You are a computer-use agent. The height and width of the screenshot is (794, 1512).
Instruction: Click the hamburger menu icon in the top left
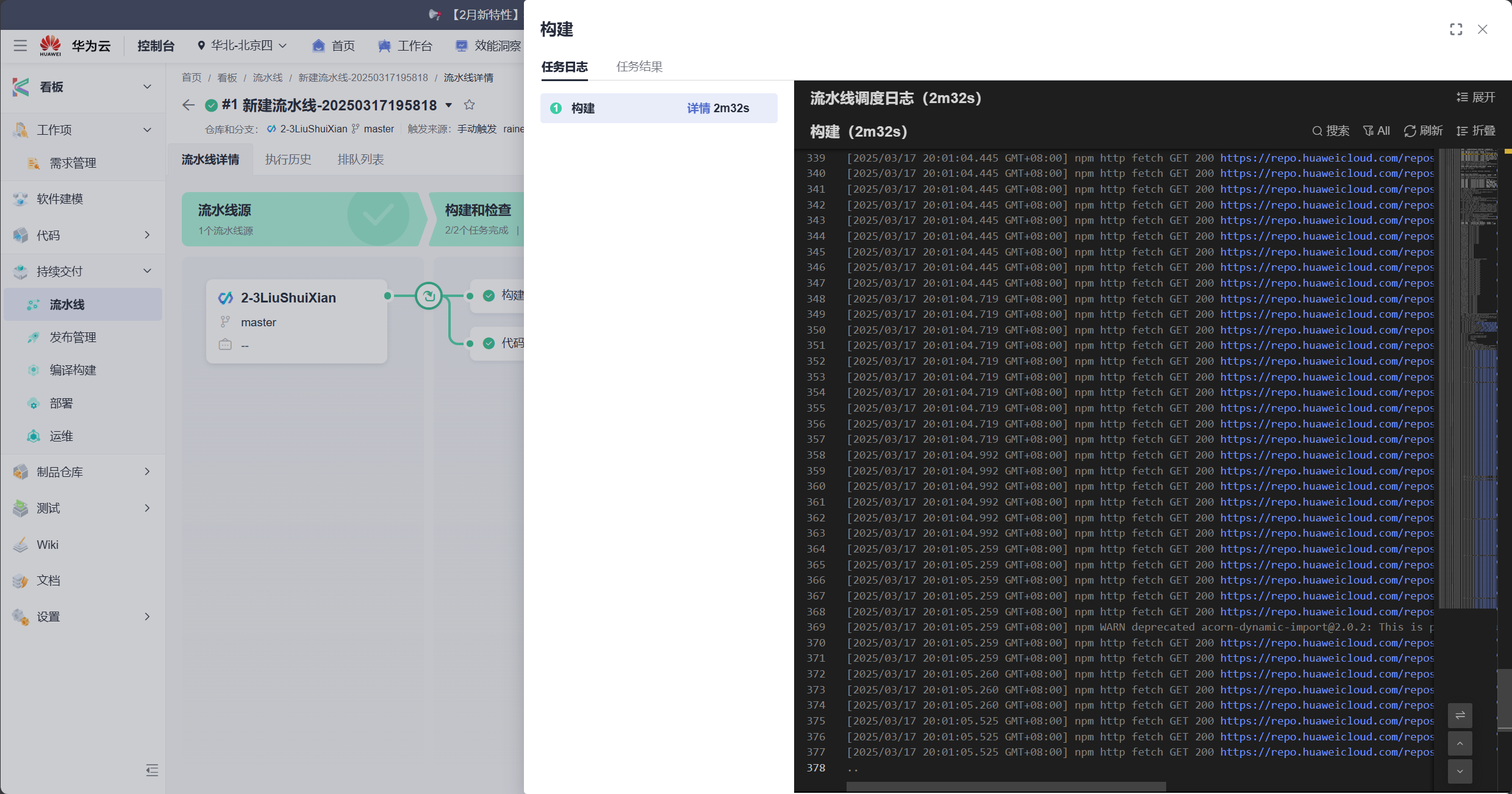tap(20, 46)
